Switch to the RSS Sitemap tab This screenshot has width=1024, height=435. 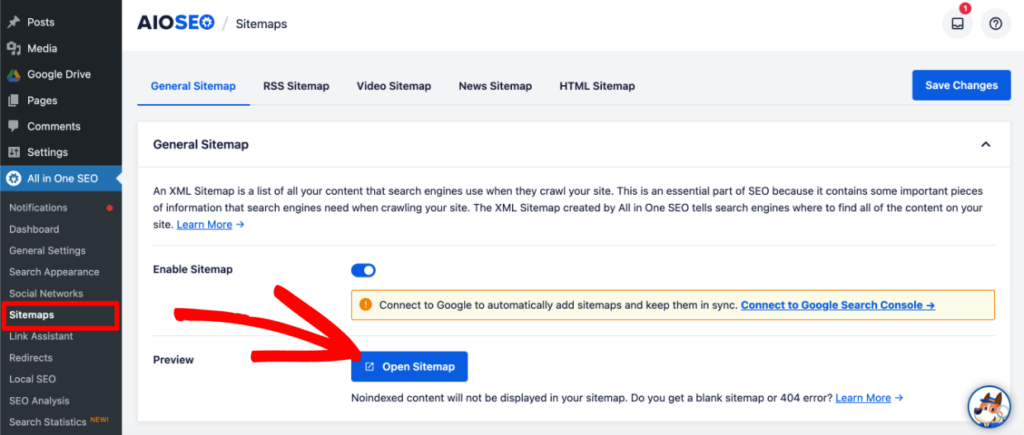coord(296,86)
